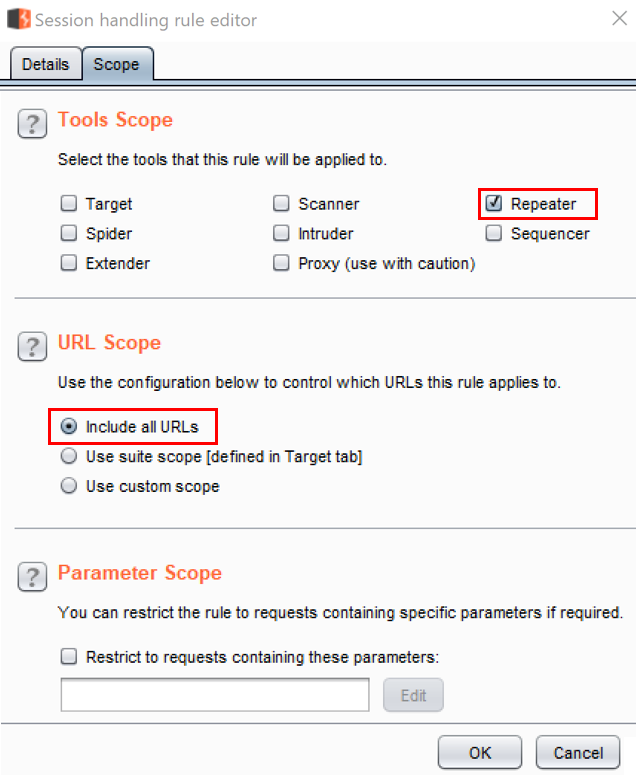Screen dimensions: 636x775
Task: Click the Parameter Scope help icon
Action: (x=32, y=577)
